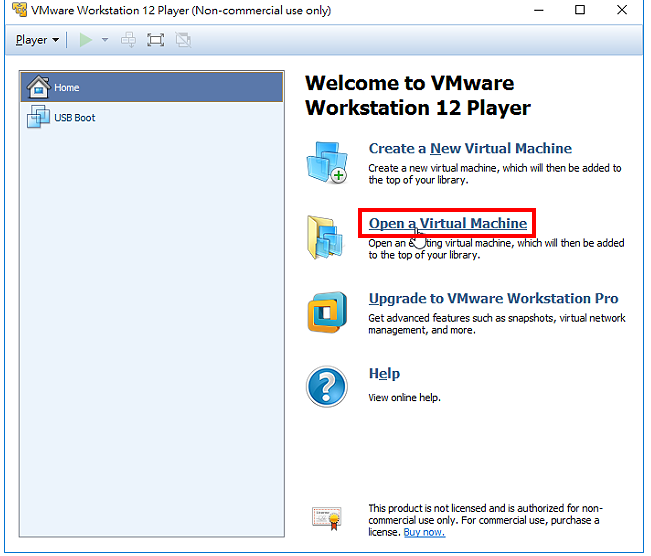
Task: Close the VMware Player window
Action: [622, 10]
